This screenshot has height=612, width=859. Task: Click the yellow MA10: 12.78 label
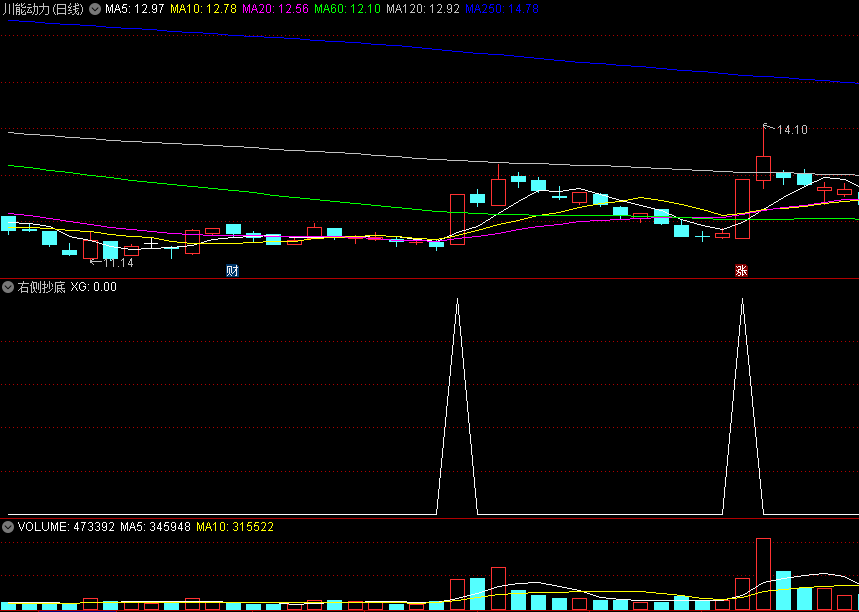pyautogui.click(x=203, y=9)
